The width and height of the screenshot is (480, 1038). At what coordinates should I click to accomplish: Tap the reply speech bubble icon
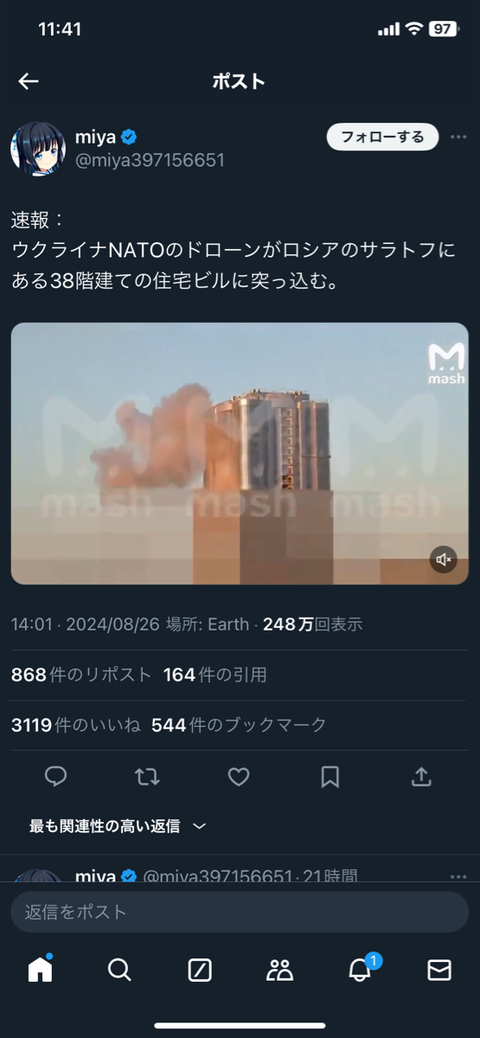pos(56,777)
